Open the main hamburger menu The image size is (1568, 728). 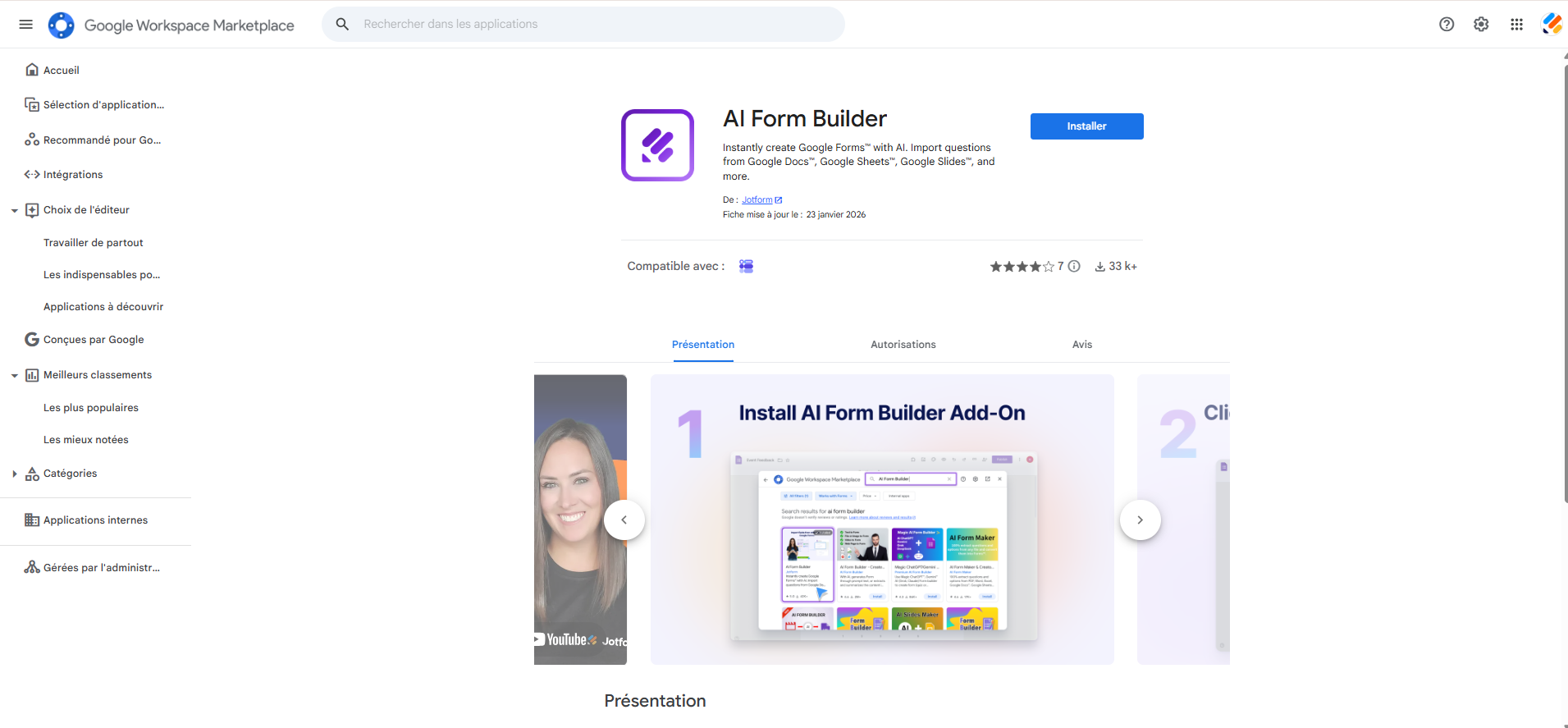tap(25, 25)
